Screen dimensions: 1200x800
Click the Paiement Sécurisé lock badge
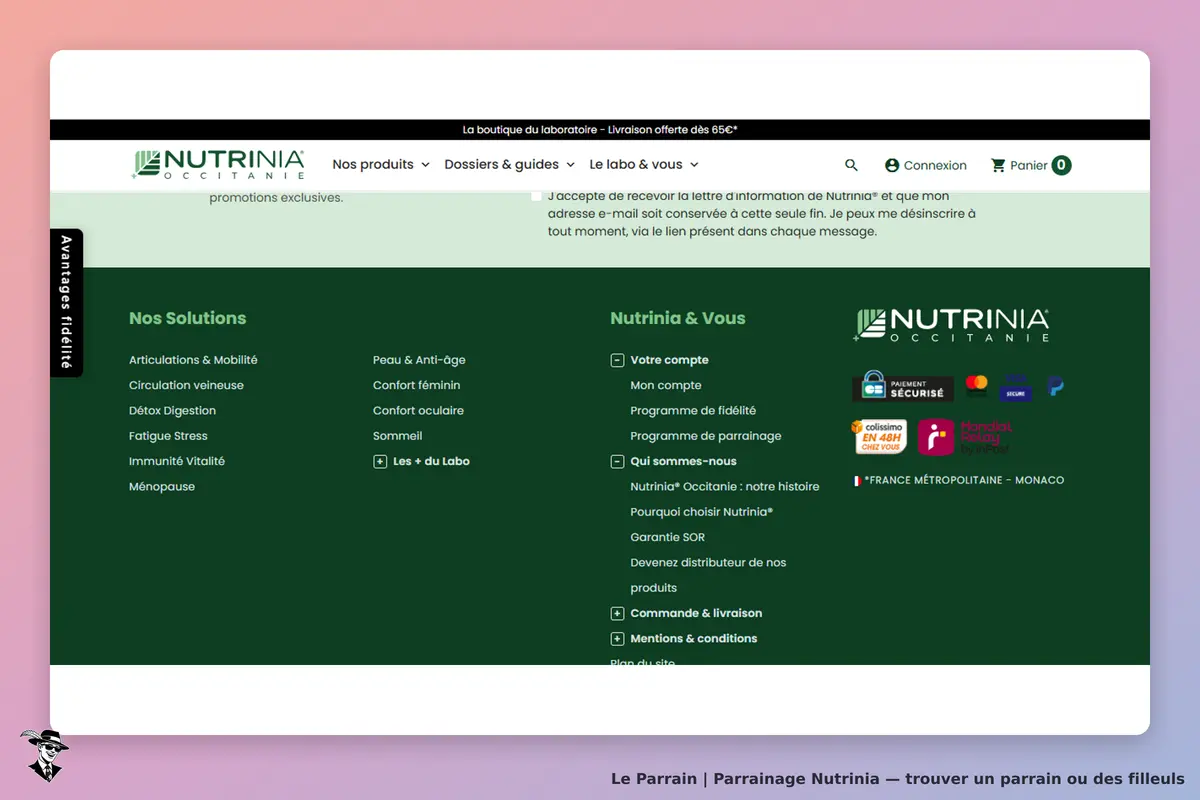pyautogui.click(x=902, y=386)
